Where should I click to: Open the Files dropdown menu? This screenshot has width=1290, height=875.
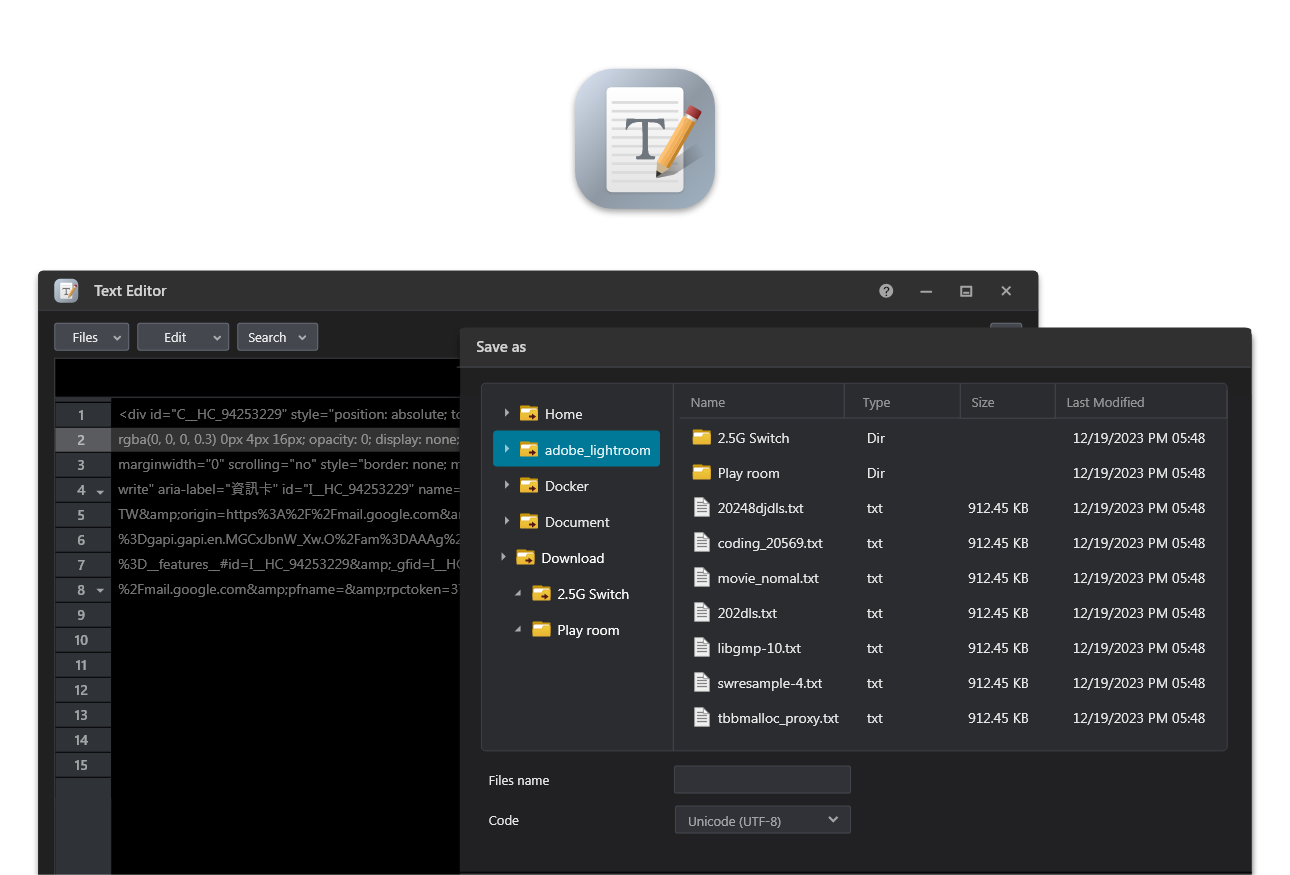coord(91,337)
